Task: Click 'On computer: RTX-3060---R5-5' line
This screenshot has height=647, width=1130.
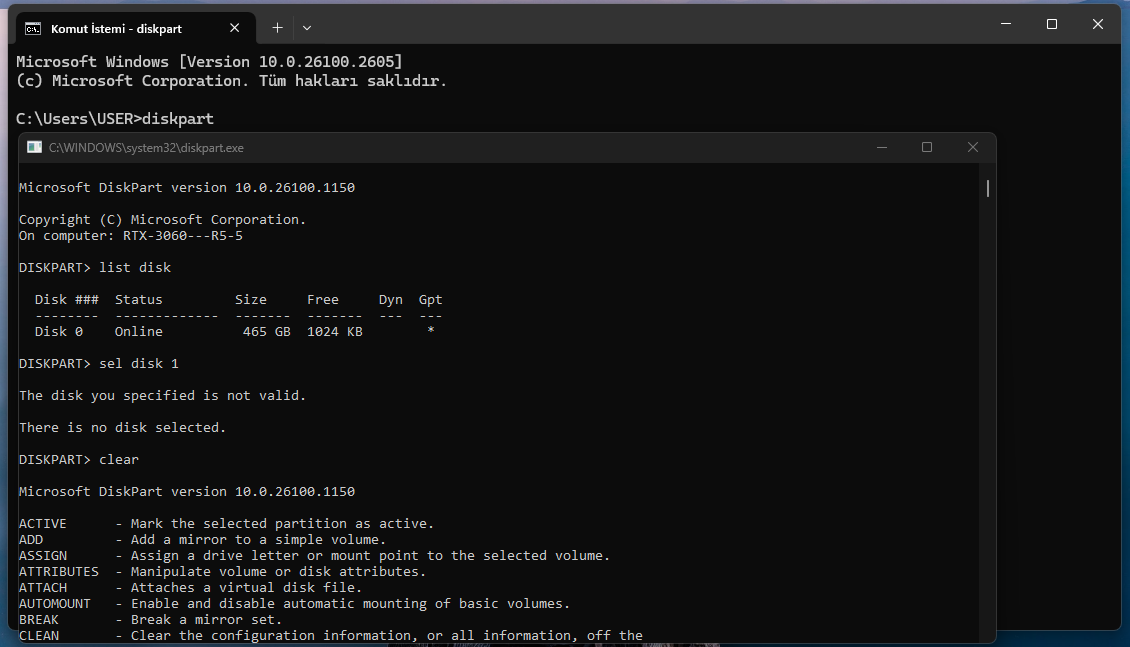Action: [130, 236]
